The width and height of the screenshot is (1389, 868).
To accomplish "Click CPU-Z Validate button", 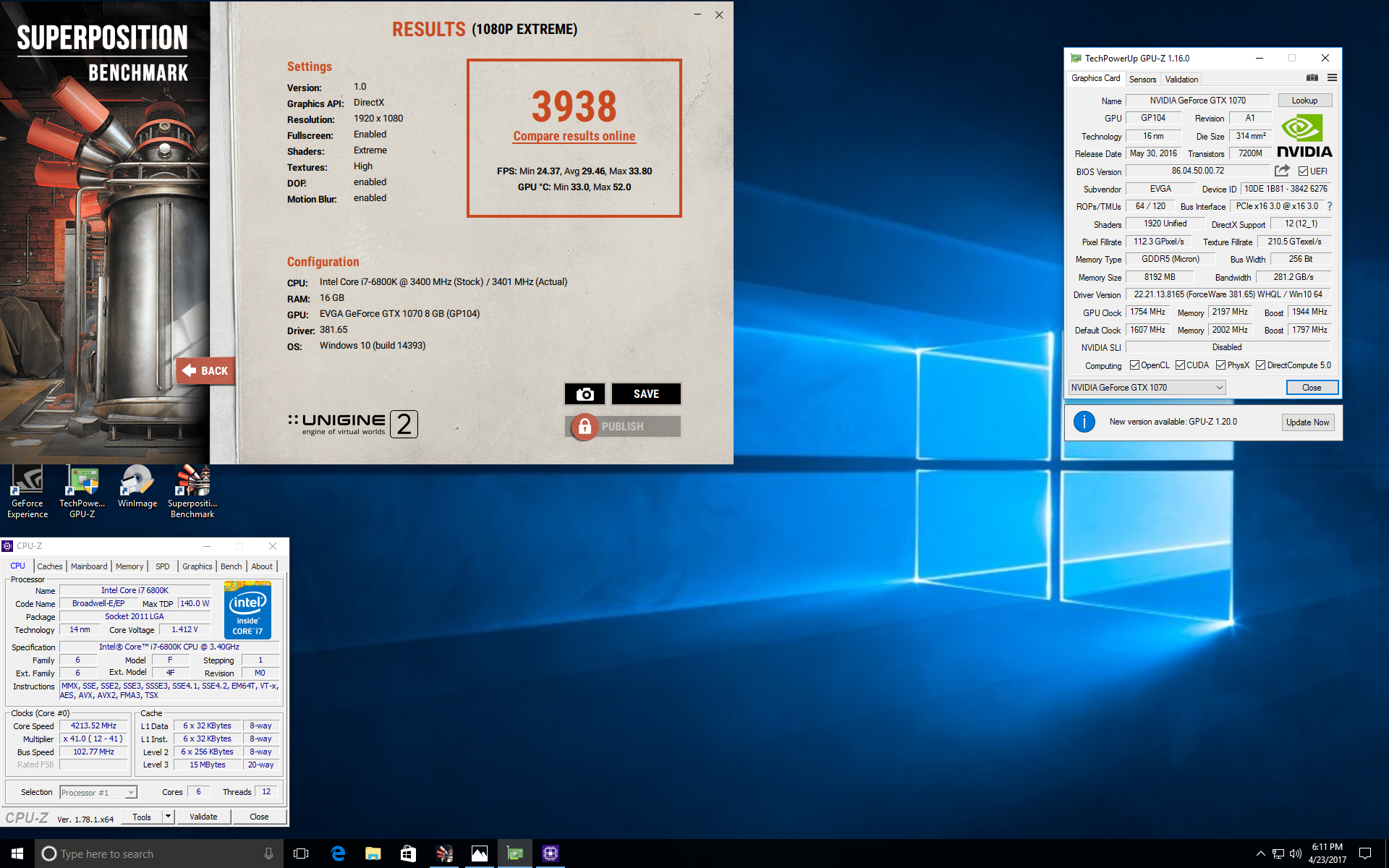I will pyautogui.click(x=203, y=816).
